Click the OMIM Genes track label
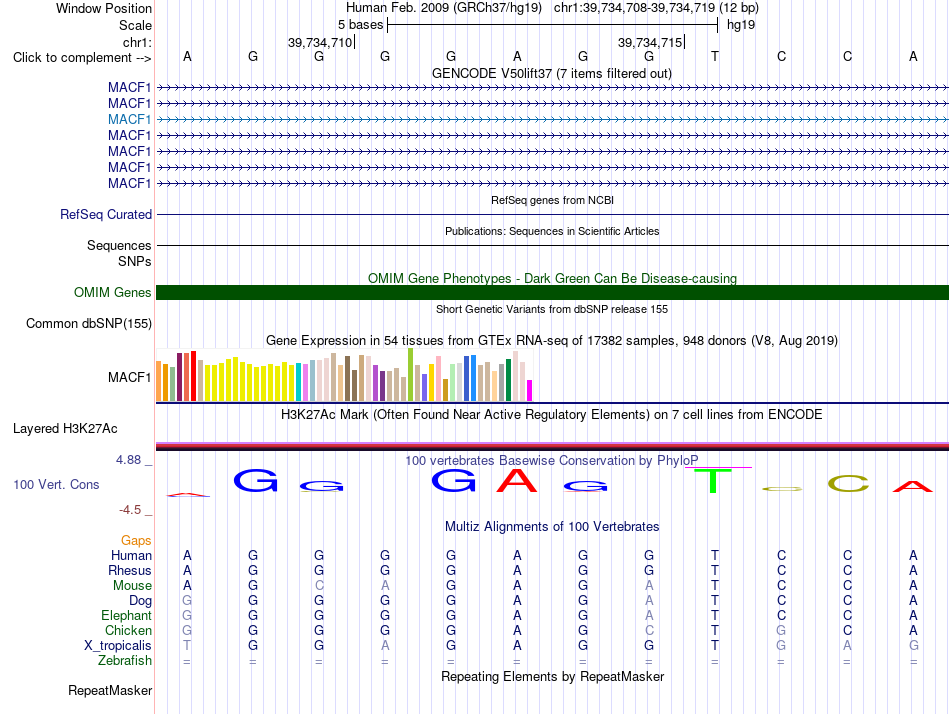950x714 pixels. tap(112, 293)
